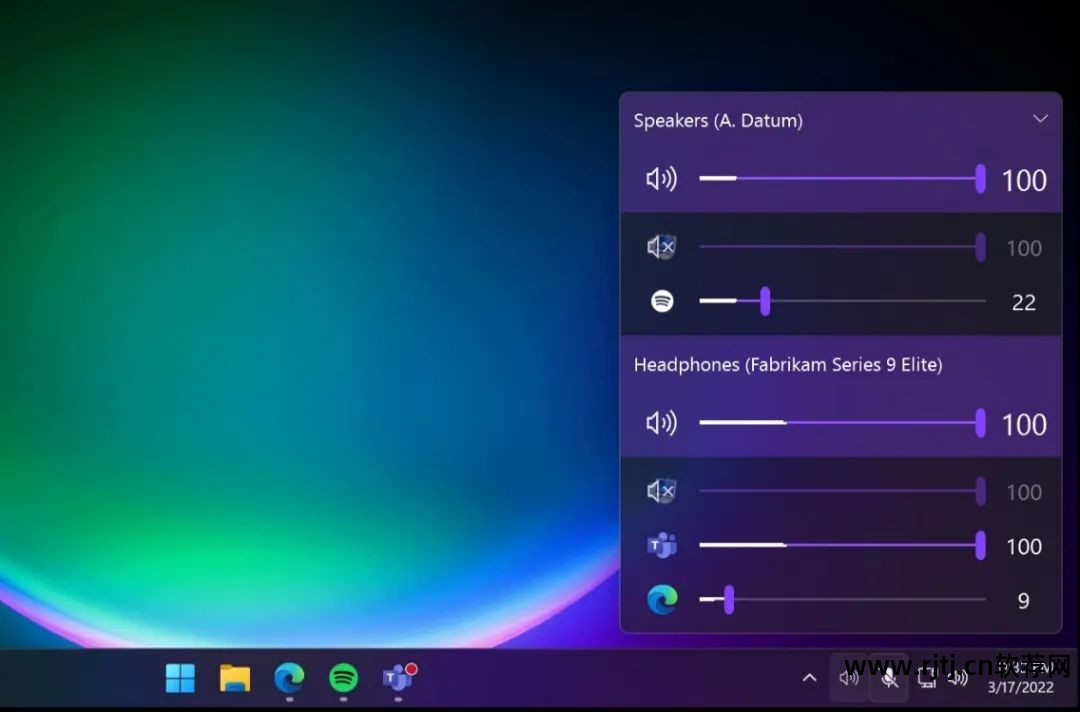
Task: Click the 100 value beside Teams slider
Action: tap(1024, 547)
